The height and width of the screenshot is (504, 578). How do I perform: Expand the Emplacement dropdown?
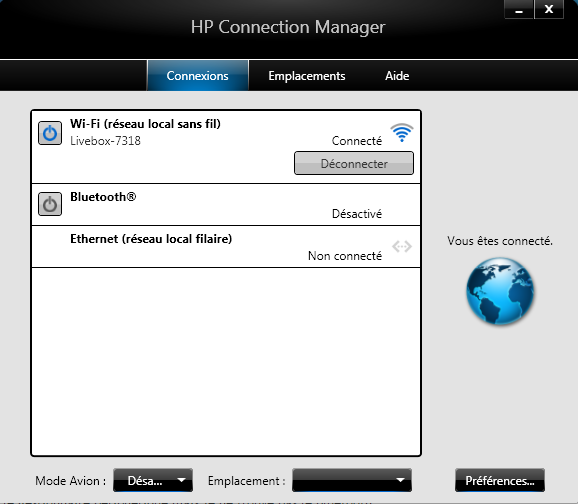click(352, 480)
